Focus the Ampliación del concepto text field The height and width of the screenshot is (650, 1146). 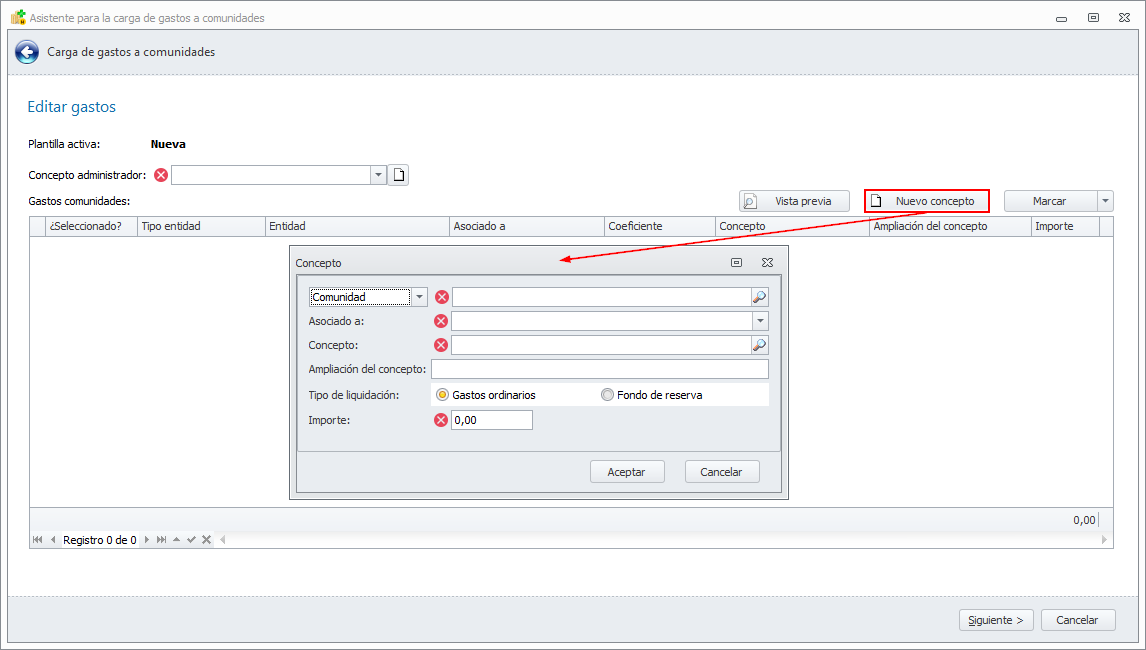[x=600, y=369]
